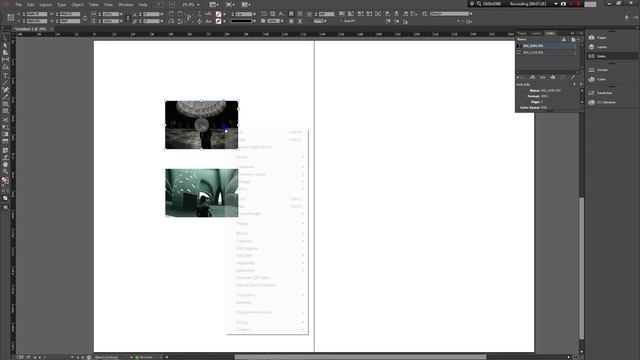Select the Selection tool in the tools panel
The height and width of the screenshot is (360, 640).
tap(5, 39)
